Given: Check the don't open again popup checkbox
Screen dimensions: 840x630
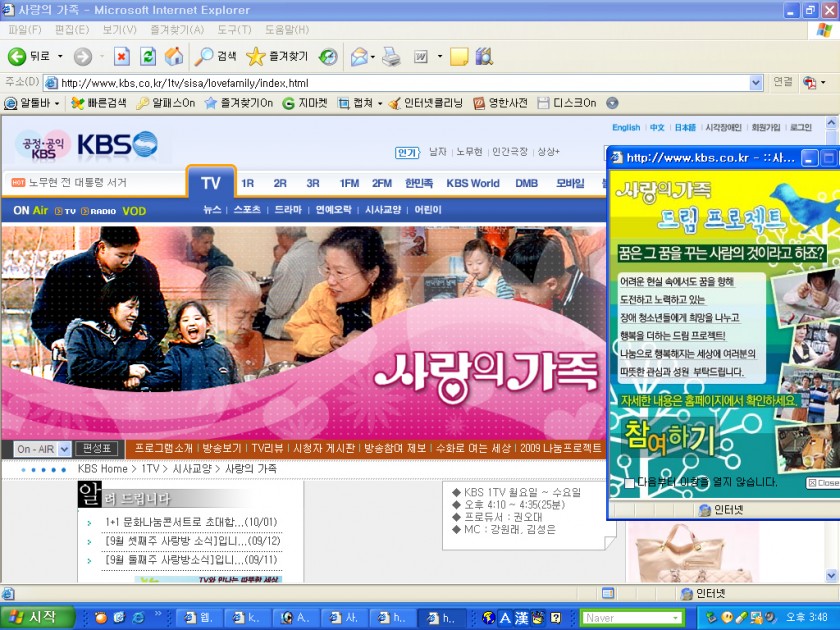Looking at the screenshot, I should (629, 483).
